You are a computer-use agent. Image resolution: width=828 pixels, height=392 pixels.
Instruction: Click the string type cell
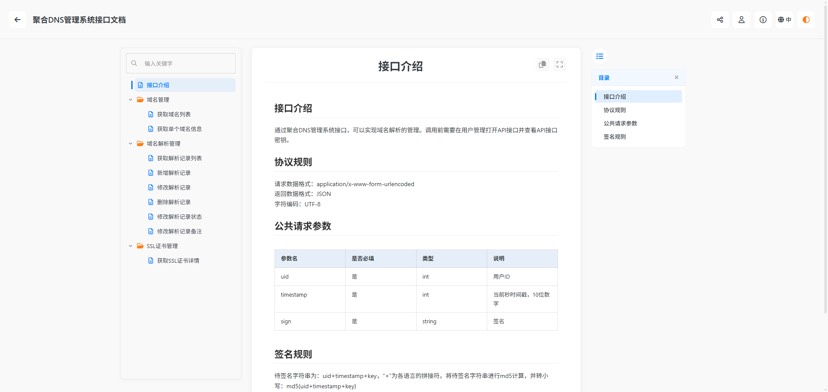[451, 322]
